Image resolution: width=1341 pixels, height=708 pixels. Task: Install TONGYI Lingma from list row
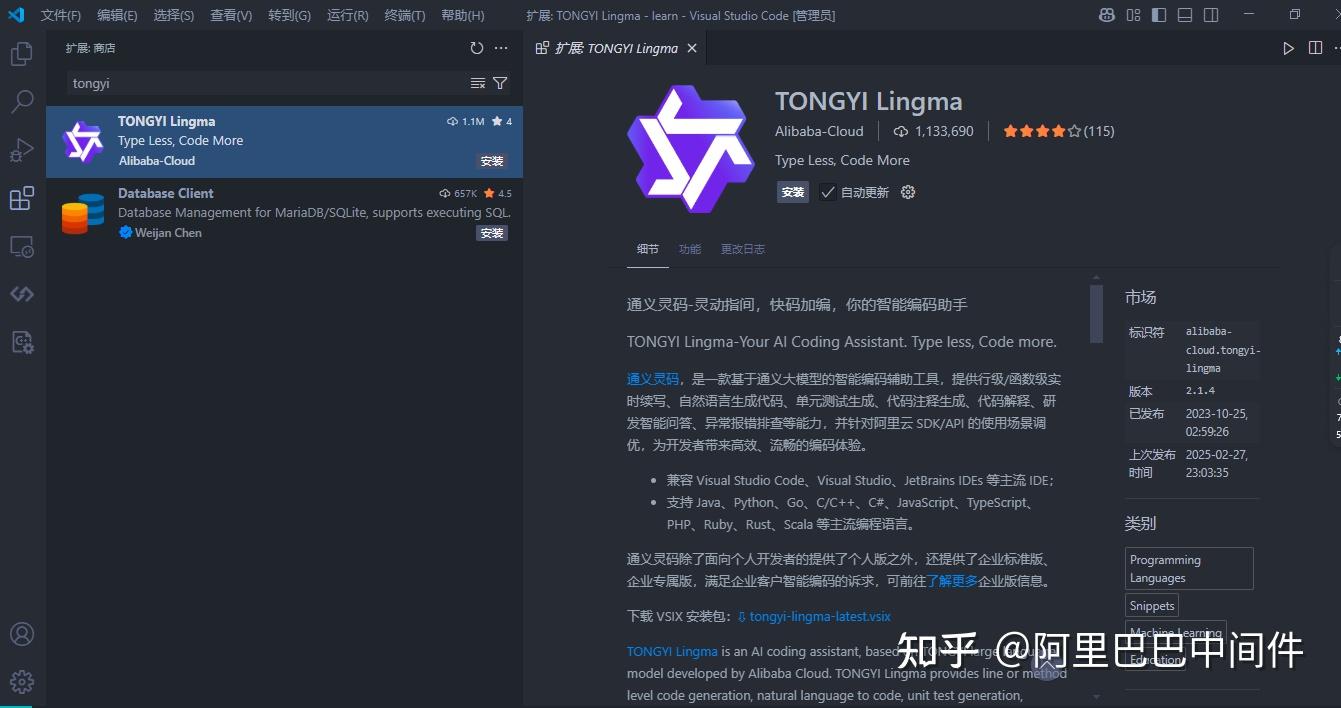(x=492, y=161)
